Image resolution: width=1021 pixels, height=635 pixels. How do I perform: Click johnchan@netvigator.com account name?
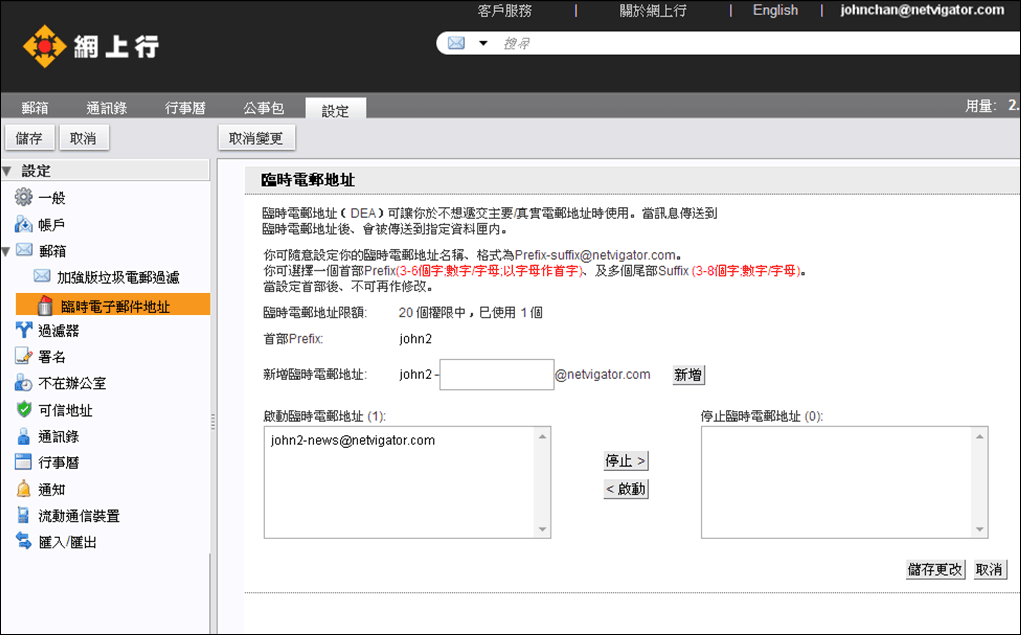pos(922,10)
